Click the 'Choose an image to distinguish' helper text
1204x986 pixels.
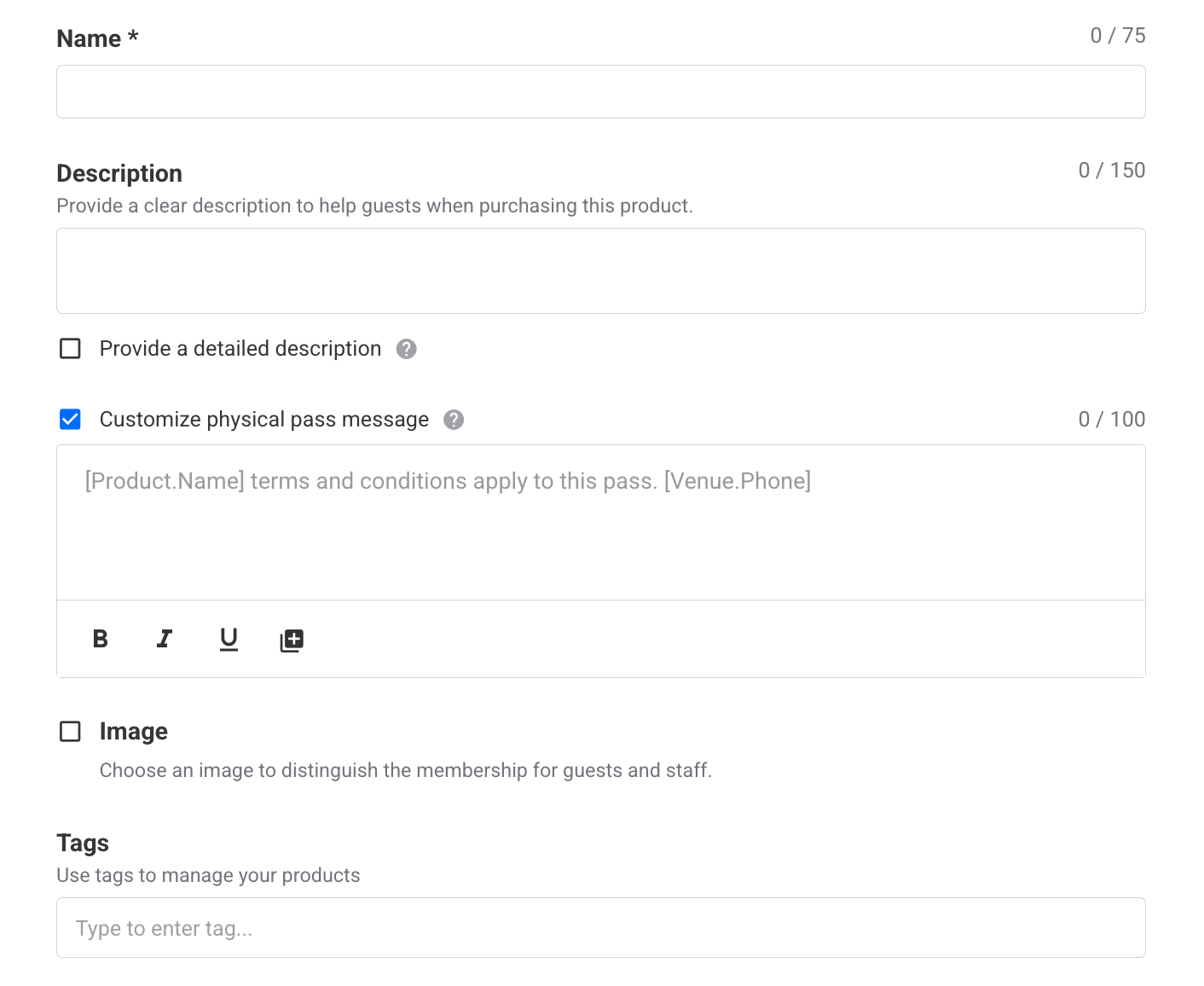point(405,770)
